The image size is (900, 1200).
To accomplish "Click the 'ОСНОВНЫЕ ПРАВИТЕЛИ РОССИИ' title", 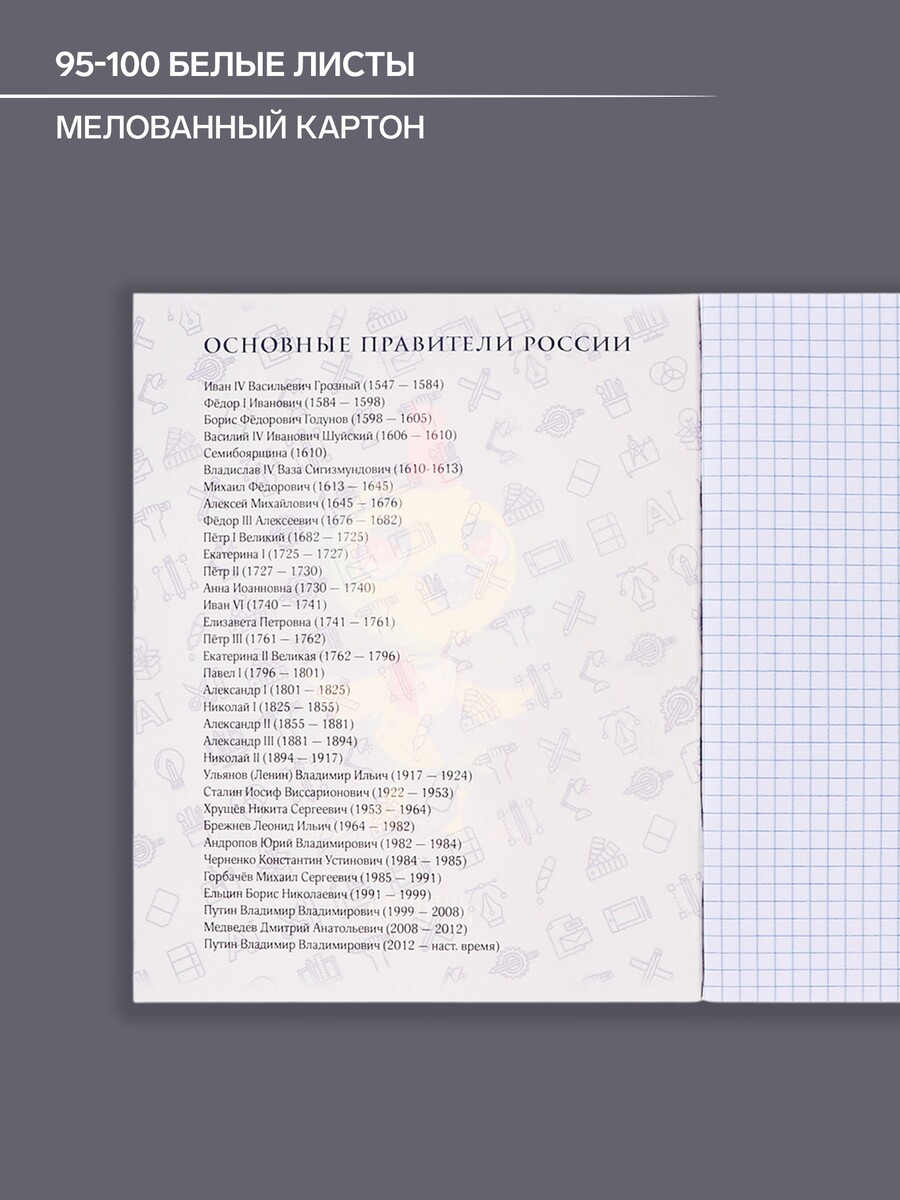I will click(x=416, y=345).
